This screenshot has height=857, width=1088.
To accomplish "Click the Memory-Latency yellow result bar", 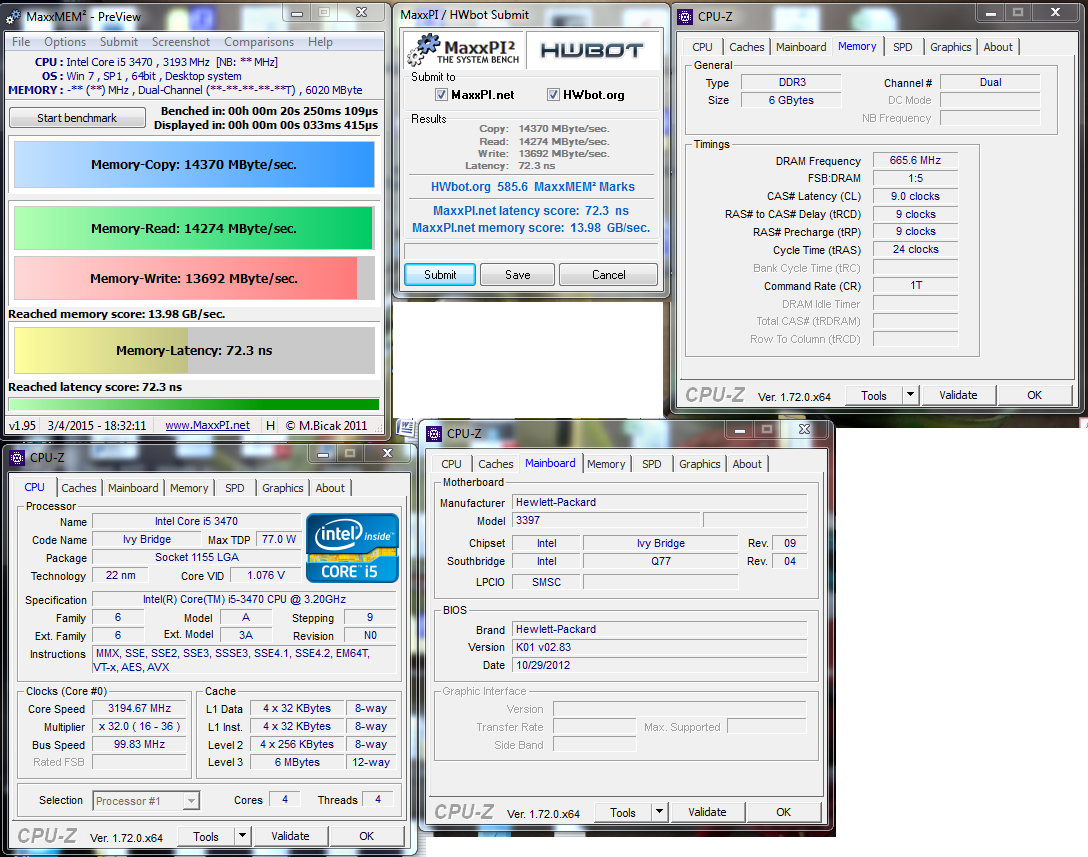I will coord(194,350).
